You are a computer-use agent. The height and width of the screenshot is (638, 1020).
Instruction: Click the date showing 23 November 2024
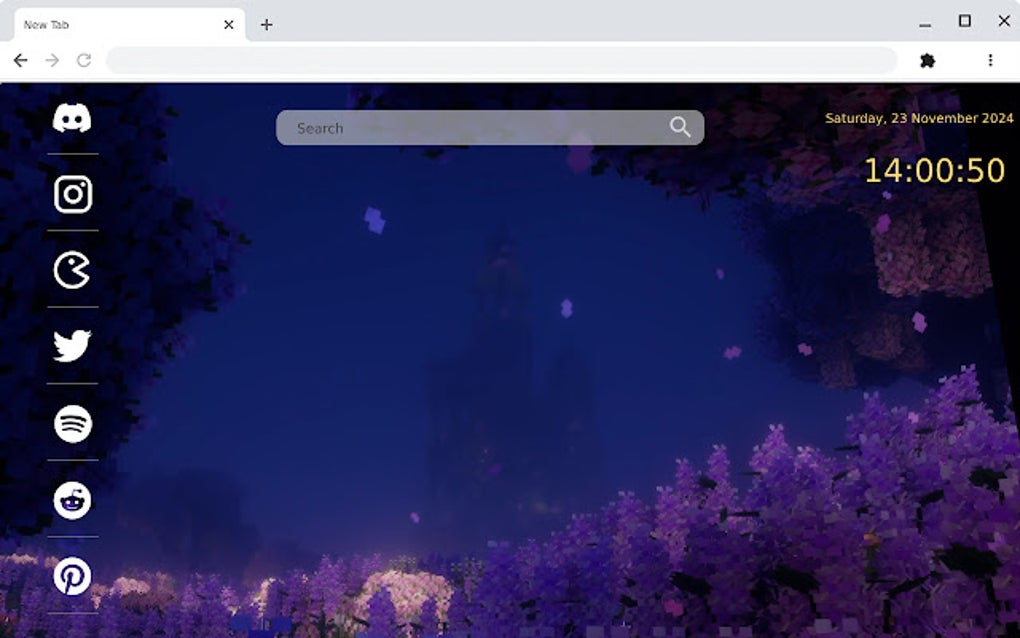[x=918, y=118]
